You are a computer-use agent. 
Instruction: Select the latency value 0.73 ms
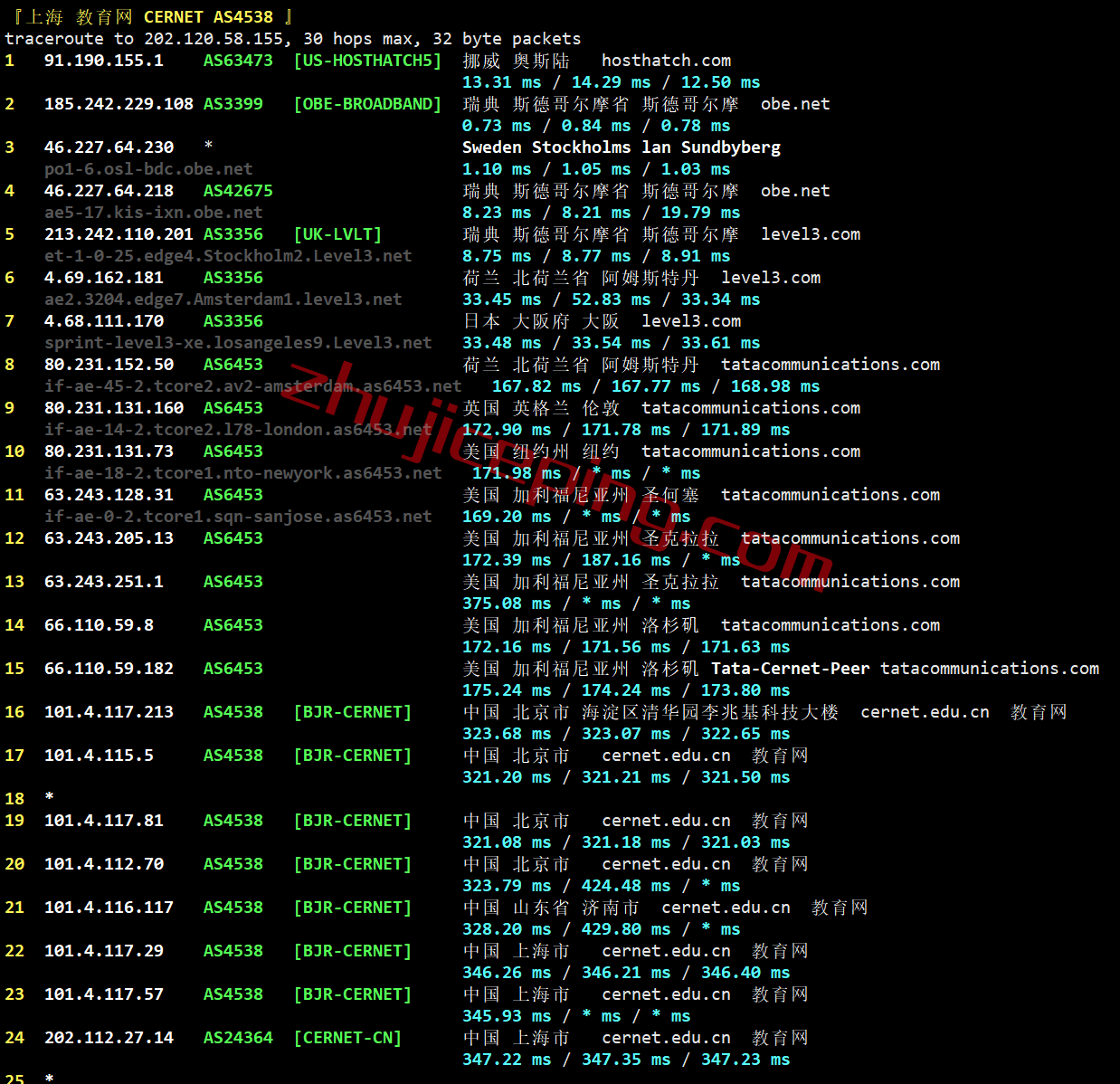tap(497, 126)
